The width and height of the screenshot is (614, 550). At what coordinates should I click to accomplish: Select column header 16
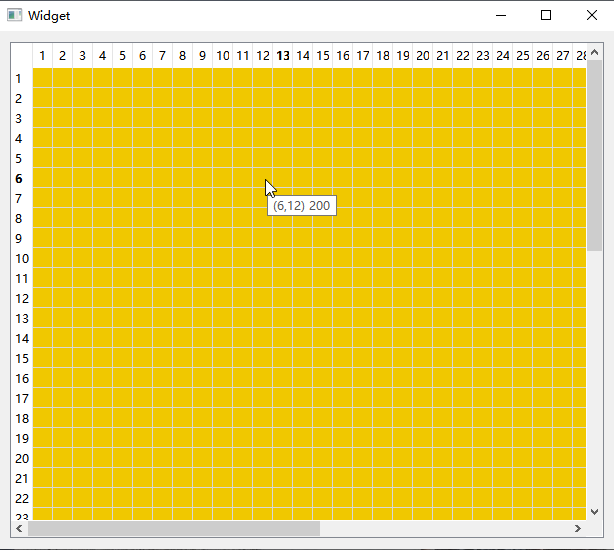click(x=343, y=56)
